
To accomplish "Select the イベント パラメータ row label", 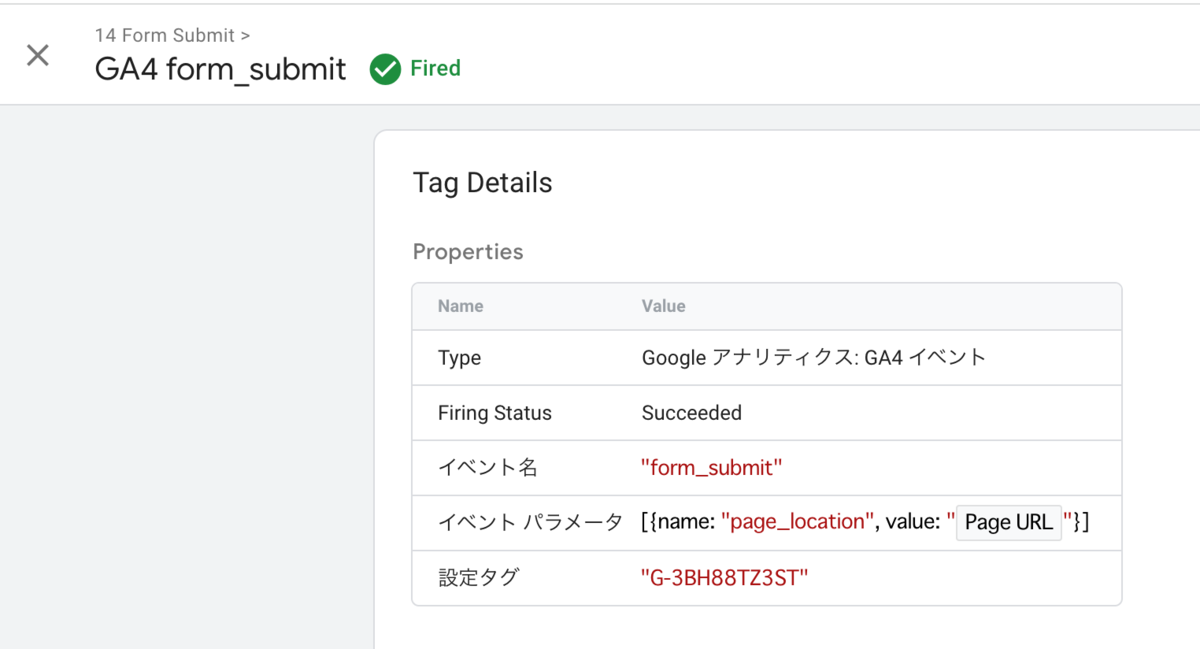I will 530,522.
